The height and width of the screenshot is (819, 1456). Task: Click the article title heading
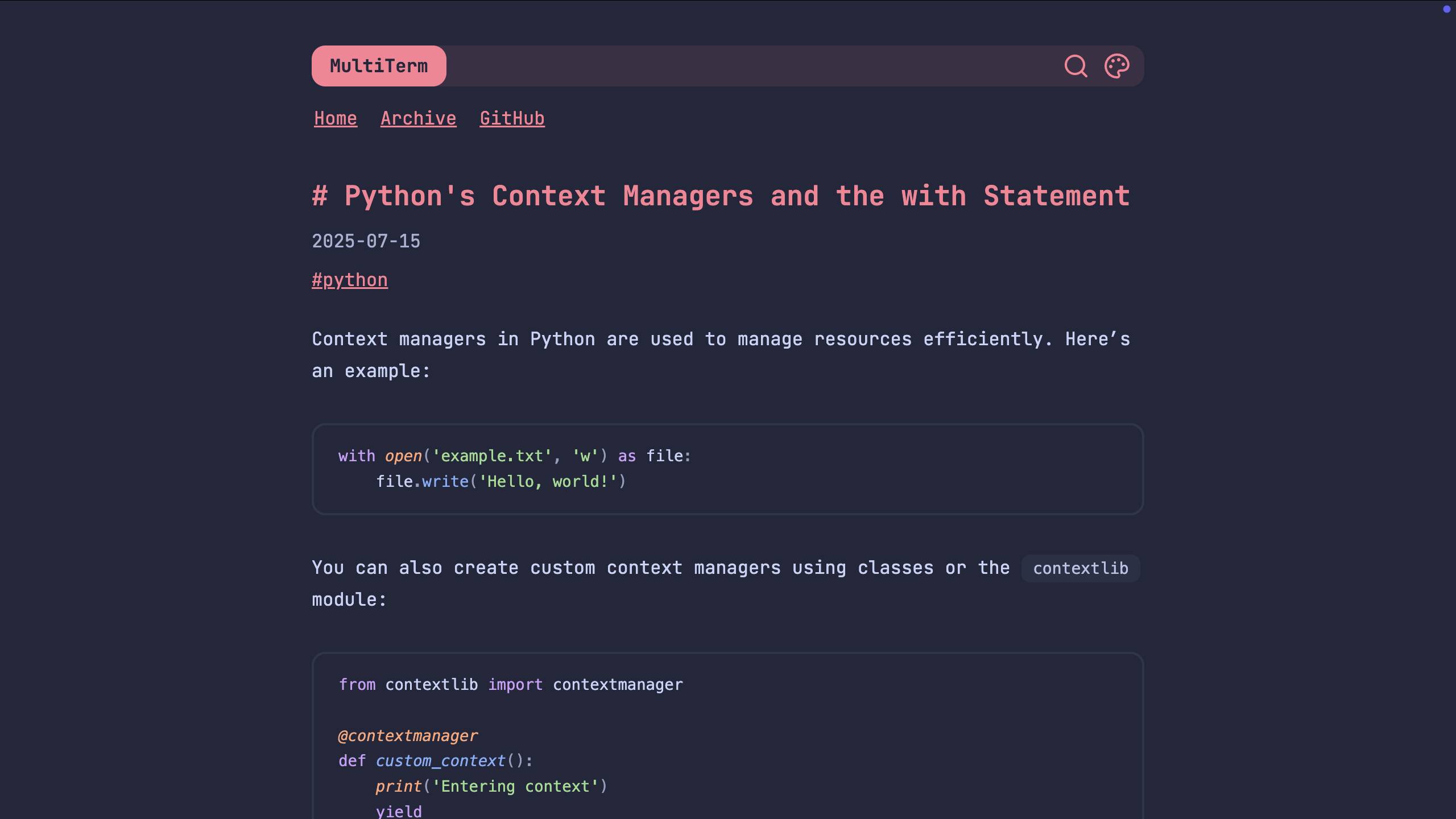pos(721,196)
